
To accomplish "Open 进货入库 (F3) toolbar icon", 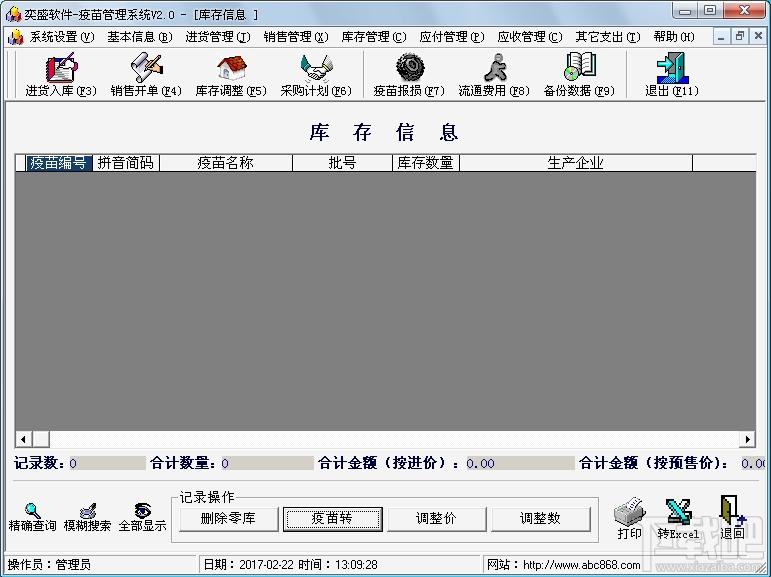I will tap(60, 74).
